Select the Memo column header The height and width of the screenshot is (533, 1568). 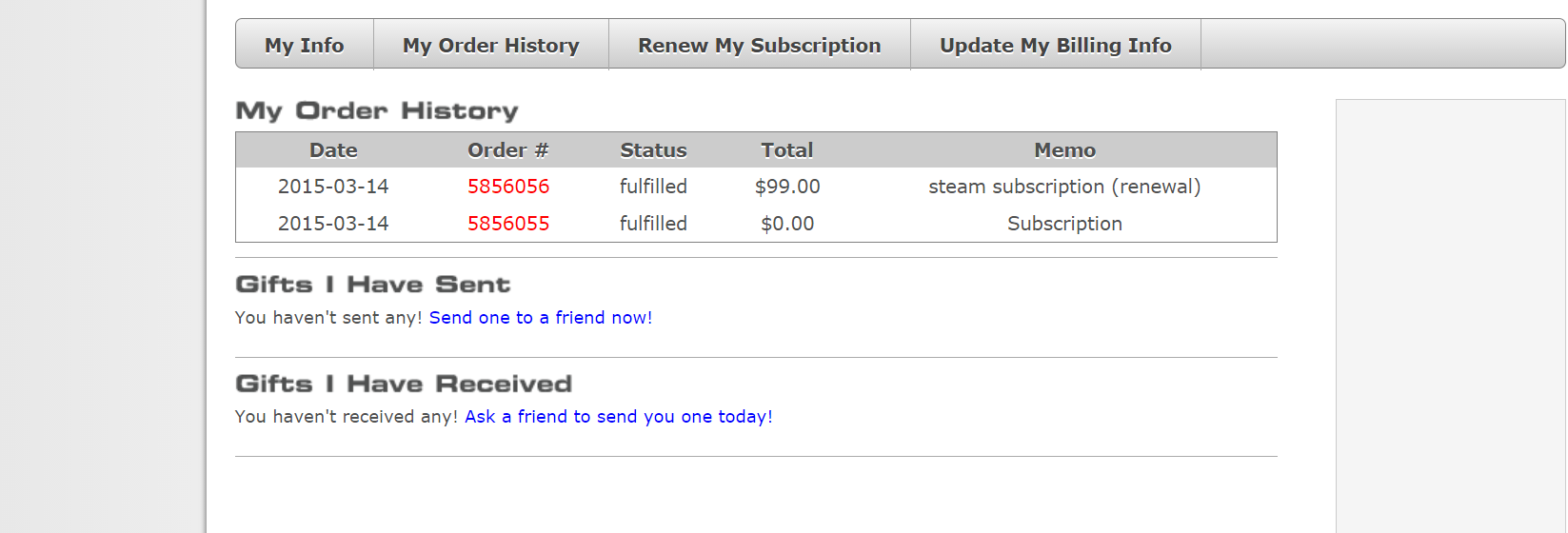[x=1064, y=150]
